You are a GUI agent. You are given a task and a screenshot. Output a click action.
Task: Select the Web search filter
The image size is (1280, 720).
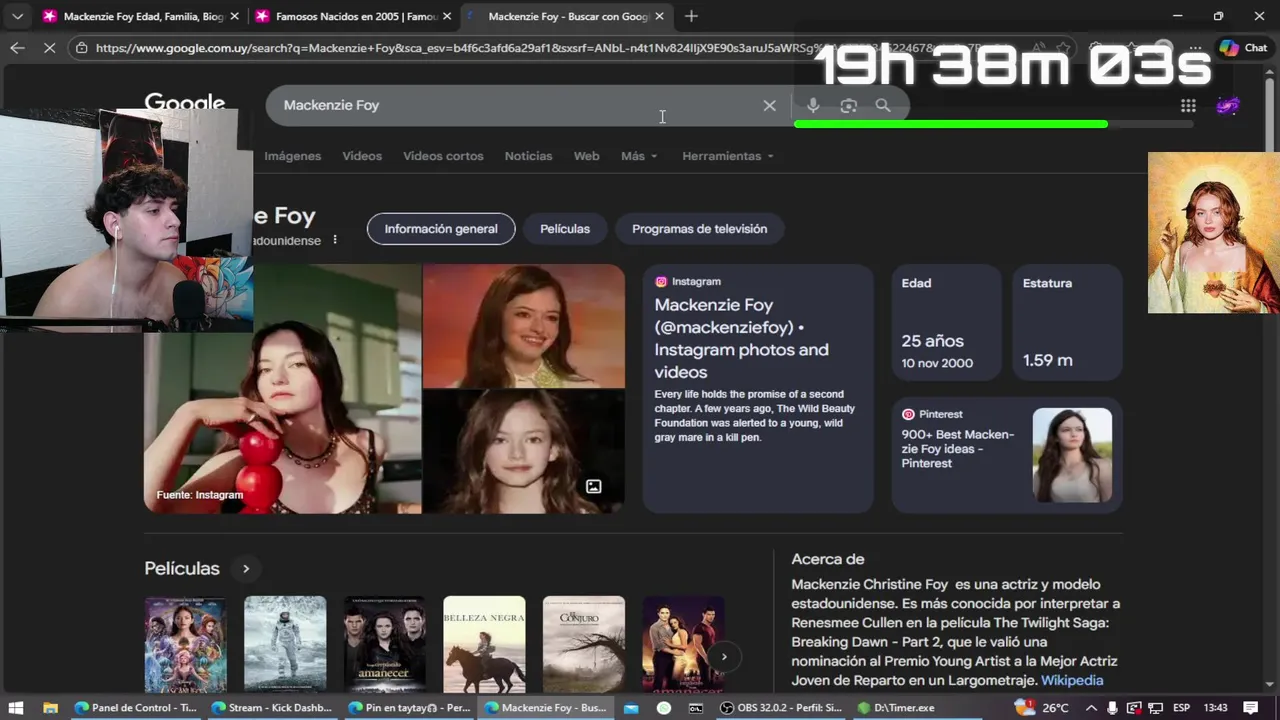coord(586,156)
